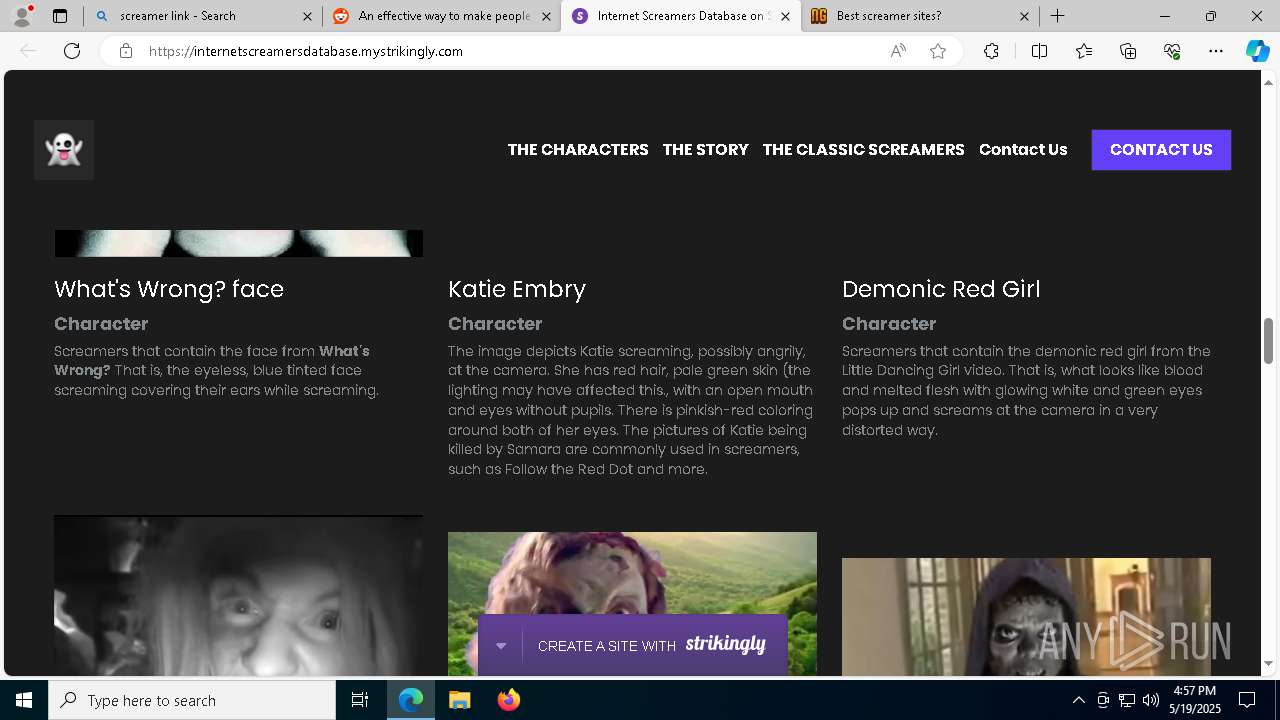
Task: Open a new tab with plus icon
Action: click(1057, 16)
